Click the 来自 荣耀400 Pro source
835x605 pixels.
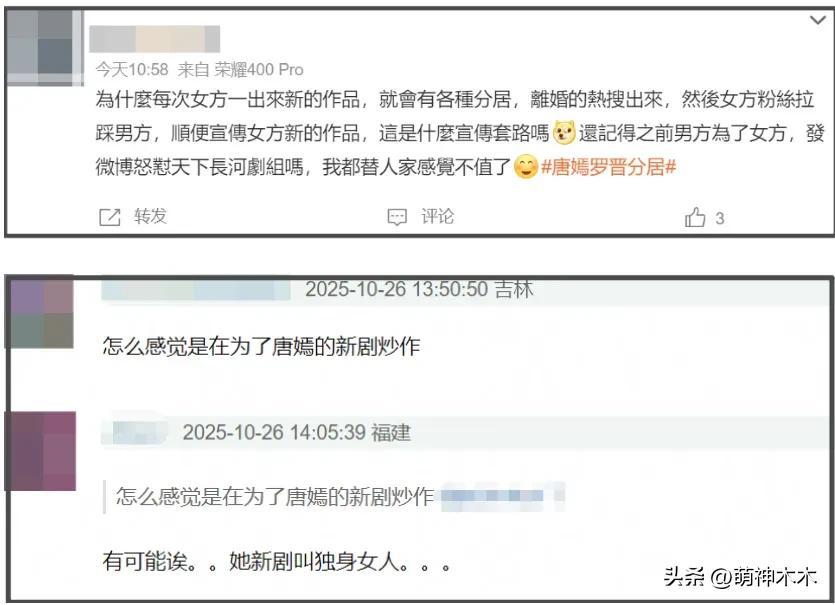241,69
